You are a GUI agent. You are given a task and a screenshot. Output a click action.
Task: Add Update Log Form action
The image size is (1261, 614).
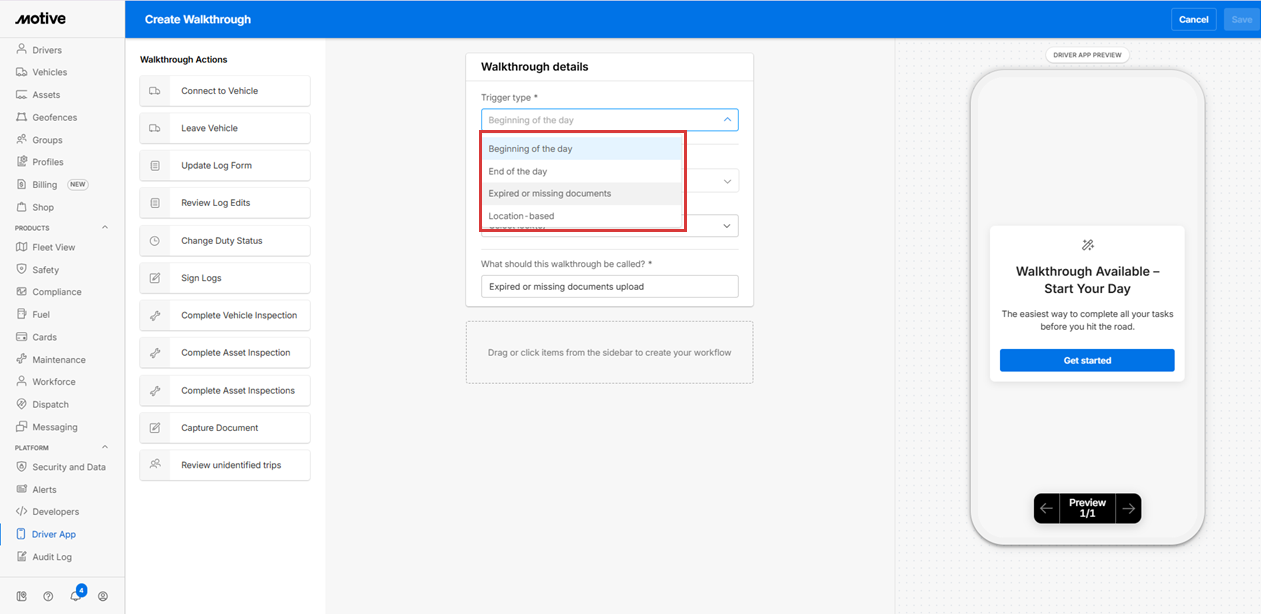225,165
